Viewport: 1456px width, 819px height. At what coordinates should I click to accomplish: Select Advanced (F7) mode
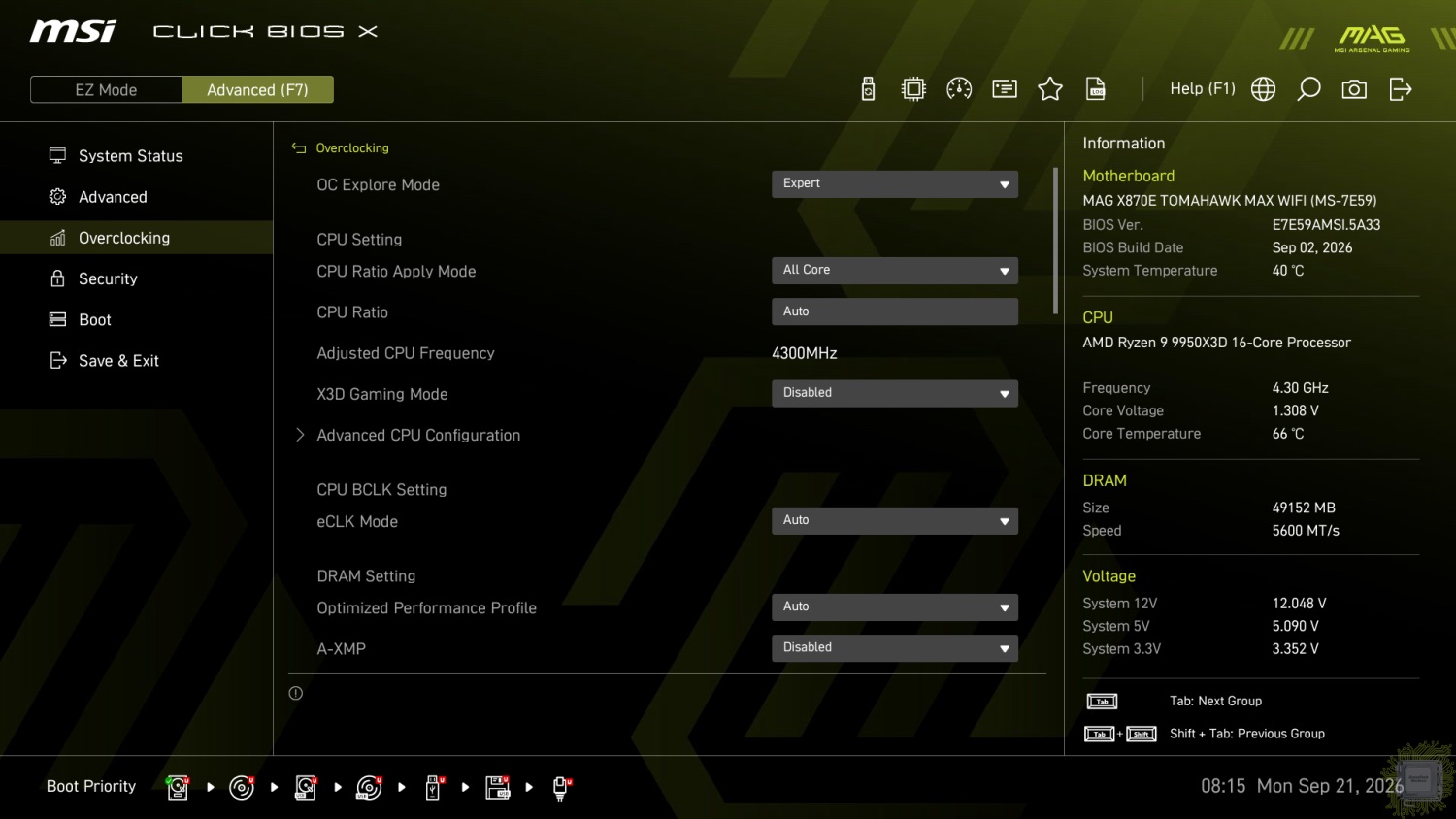pos(257,89)
